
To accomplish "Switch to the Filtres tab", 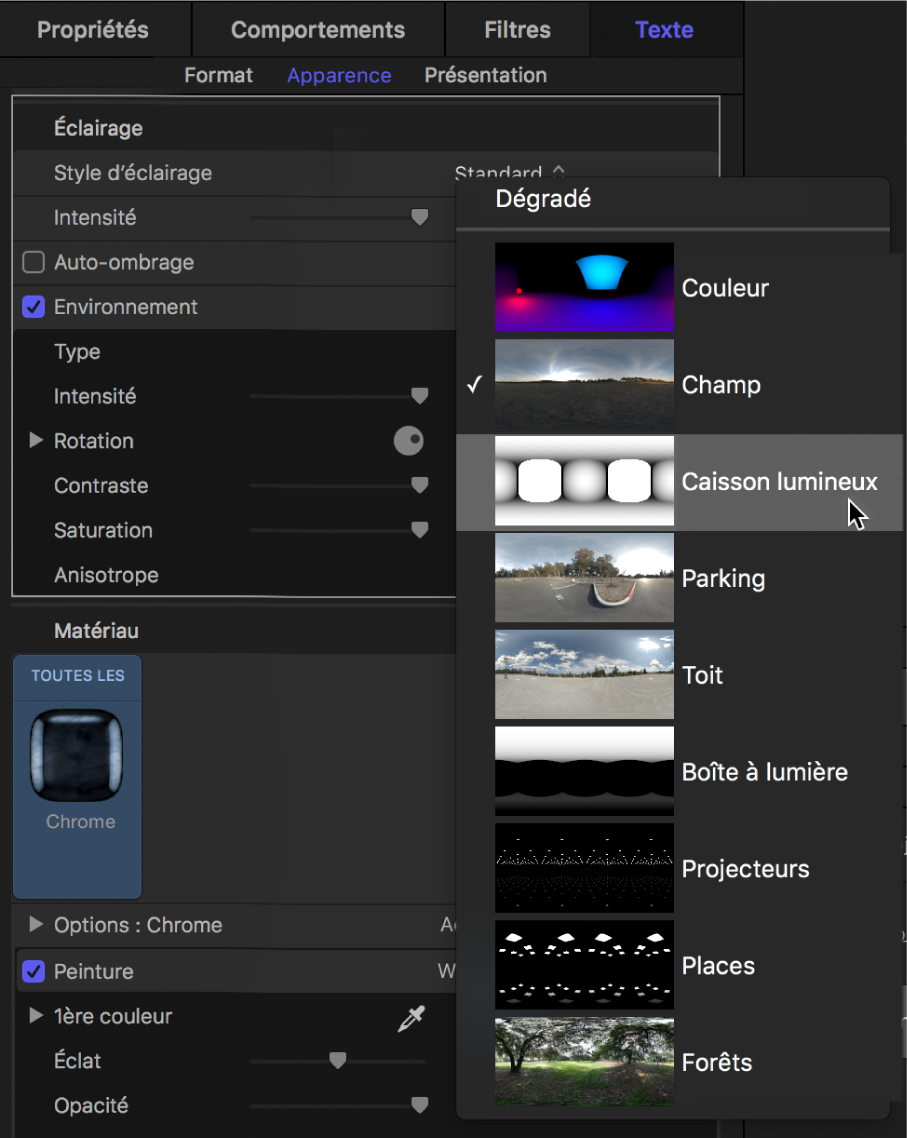I will click(517, 30).
